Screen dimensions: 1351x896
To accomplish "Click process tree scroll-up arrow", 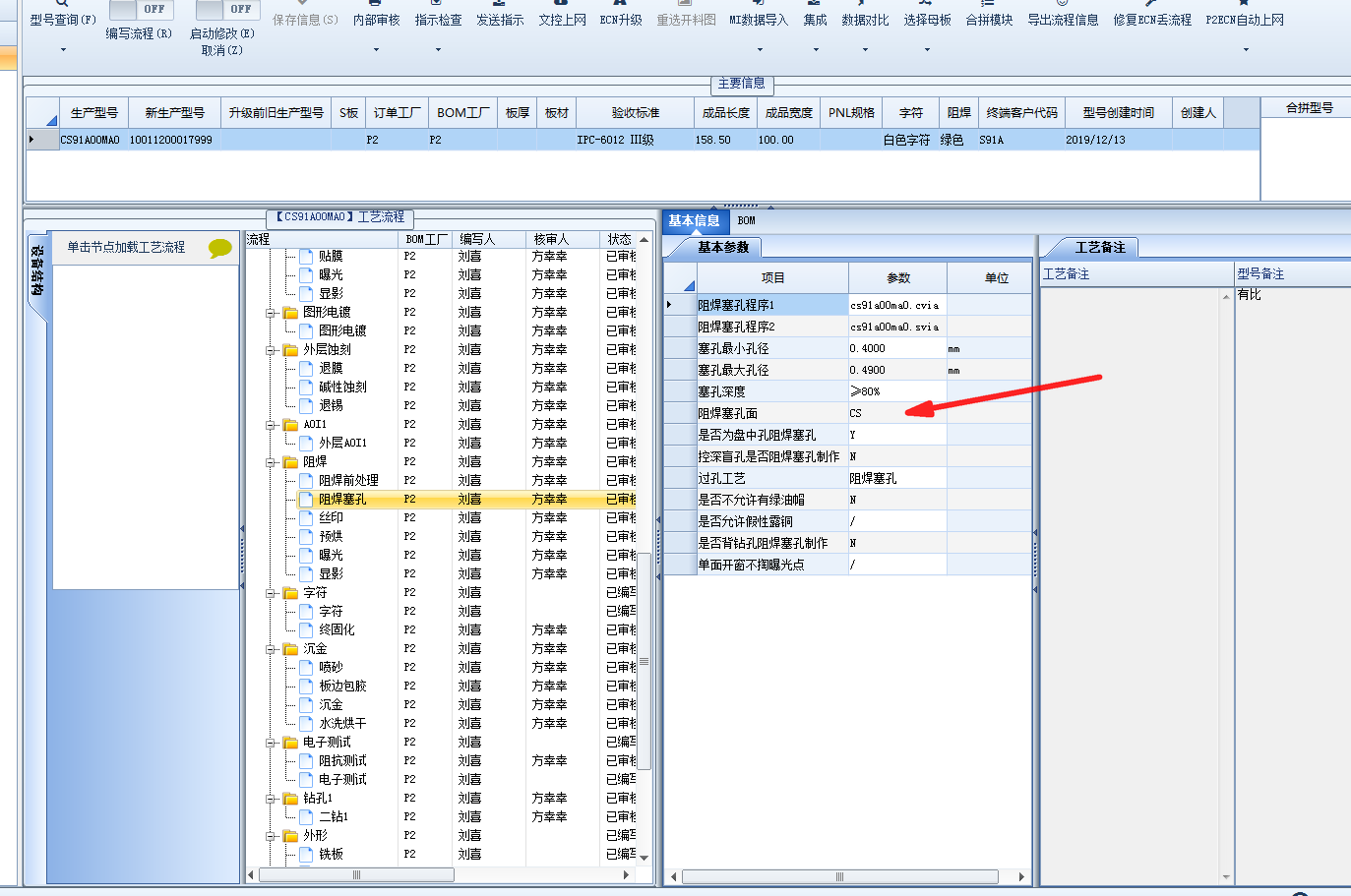I will pos(645,239).
